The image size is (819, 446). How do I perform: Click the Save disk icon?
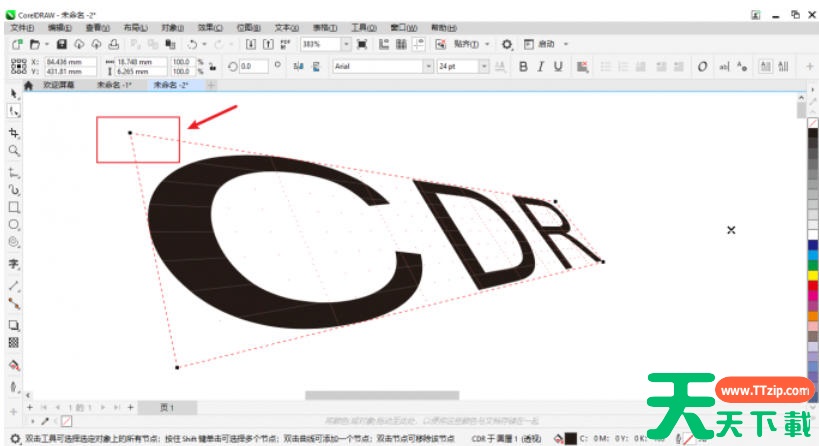click(x=62, y=45)
